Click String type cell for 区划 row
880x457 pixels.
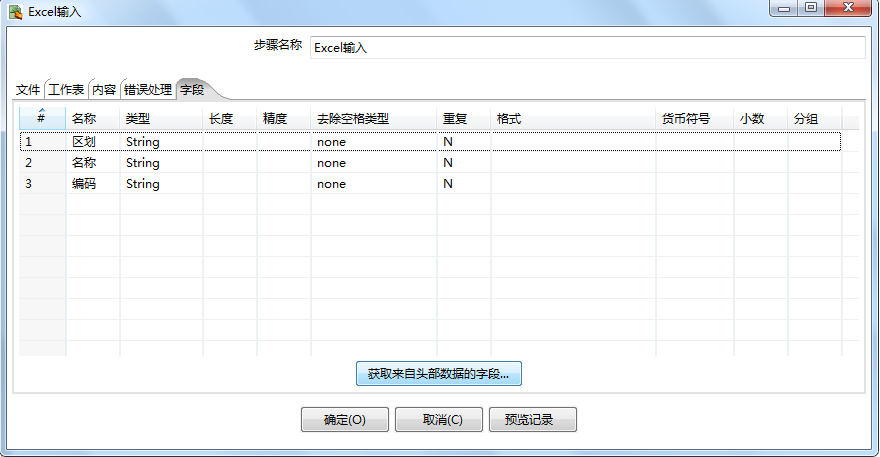[x=161, y=141]
